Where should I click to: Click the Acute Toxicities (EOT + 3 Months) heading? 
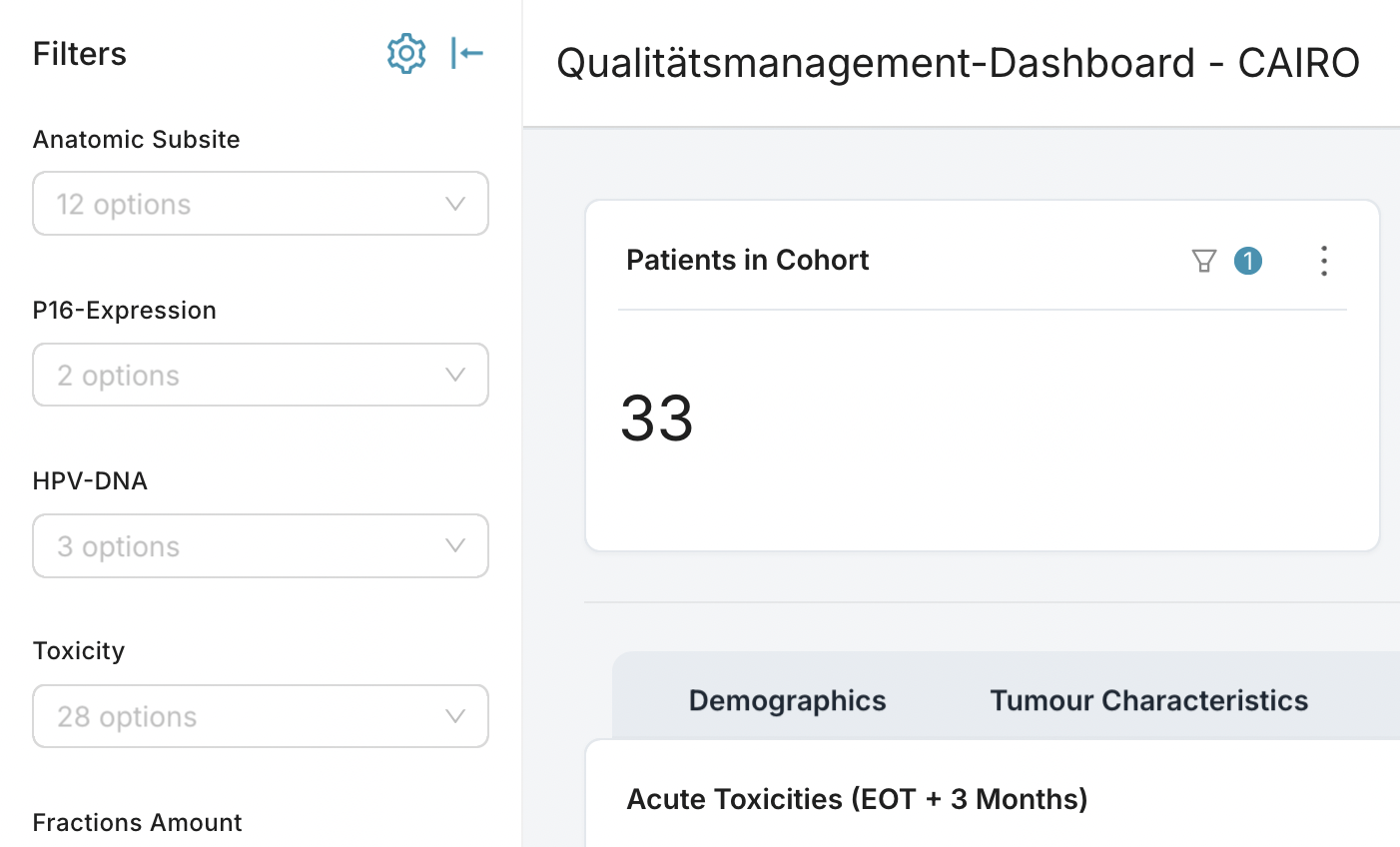[x=857, y=799]
